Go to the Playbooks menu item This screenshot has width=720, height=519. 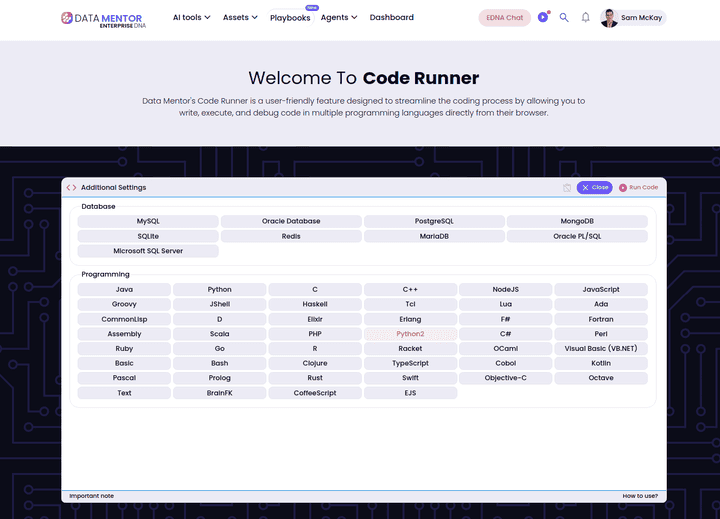tap(290, 18)
